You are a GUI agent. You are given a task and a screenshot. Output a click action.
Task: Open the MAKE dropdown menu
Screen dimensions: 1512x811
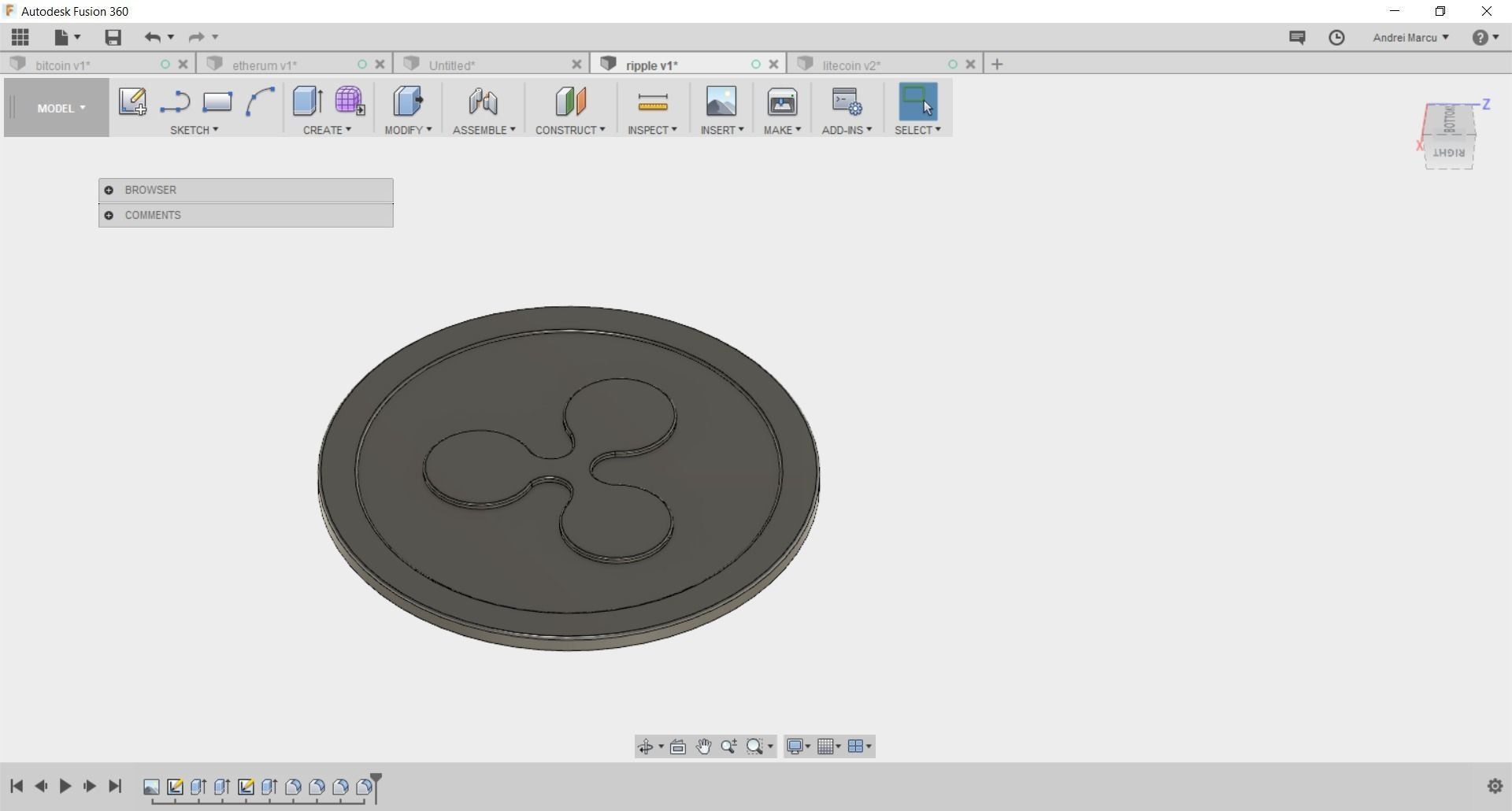coord(782,130)
